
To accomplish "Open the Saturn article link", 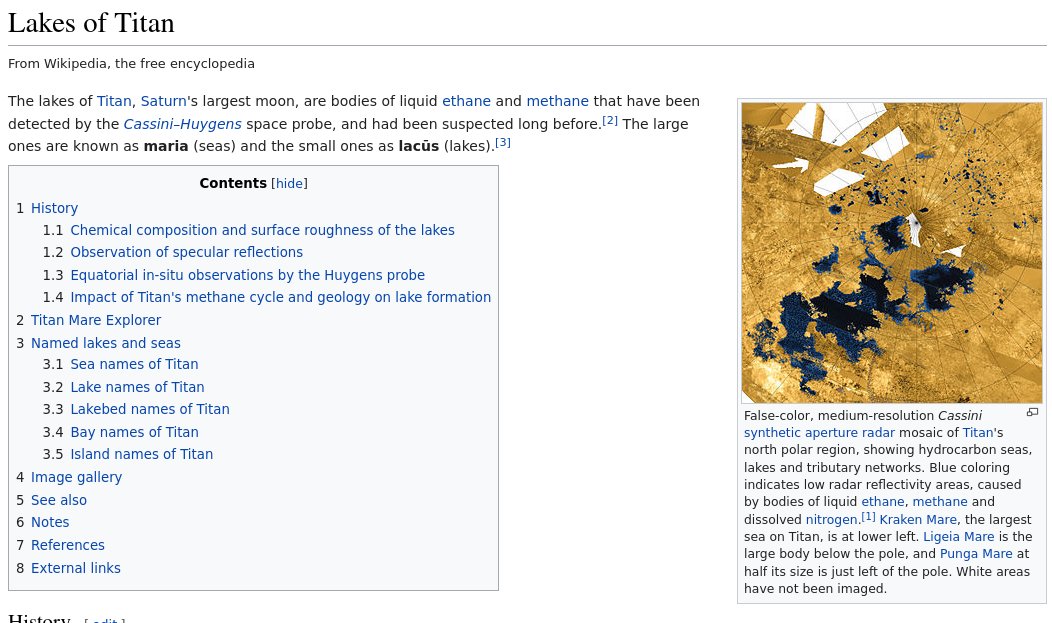I will [x=163, y=101].
